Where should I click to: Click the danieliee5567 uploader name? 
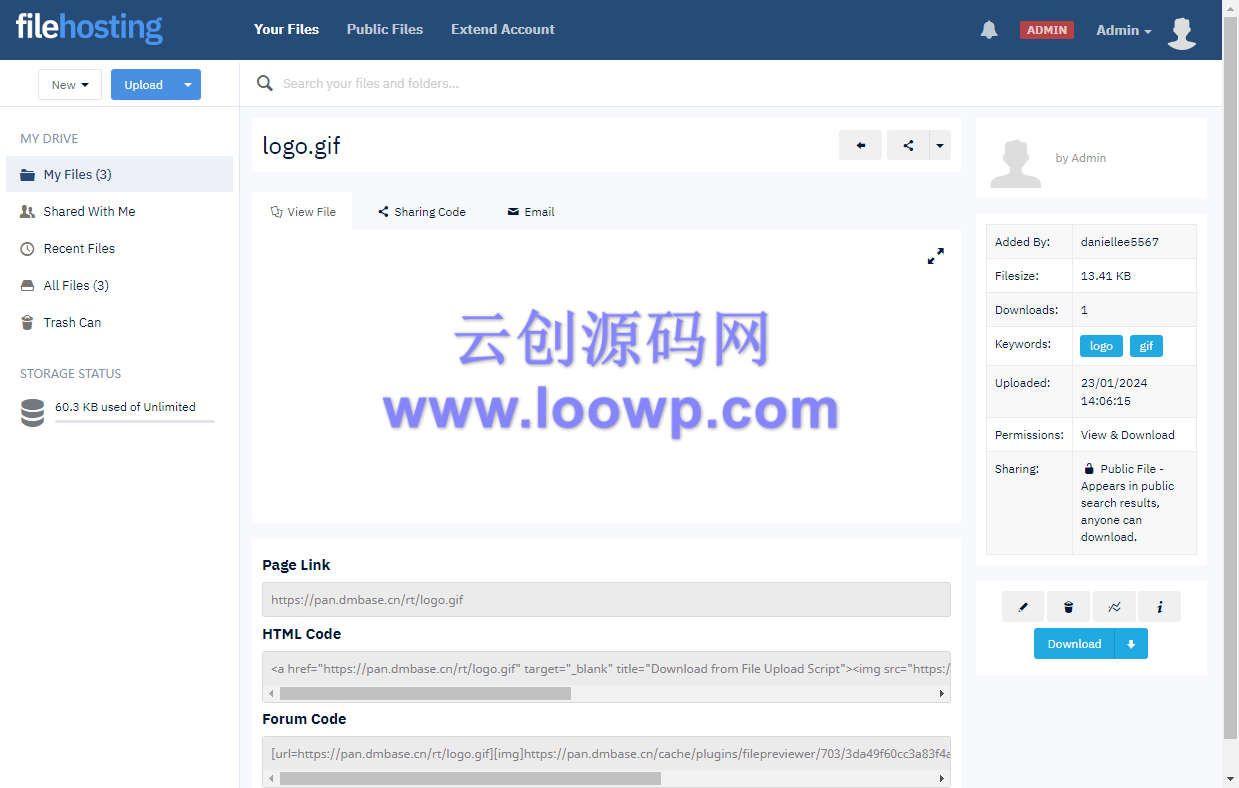pos(1119,242)
